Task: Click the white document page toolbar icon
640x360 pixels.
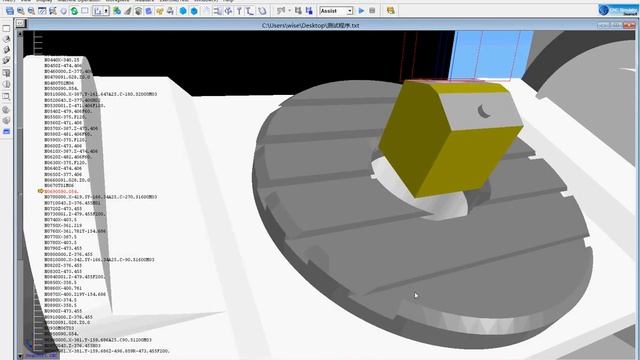Action: (x=207, y=11)
